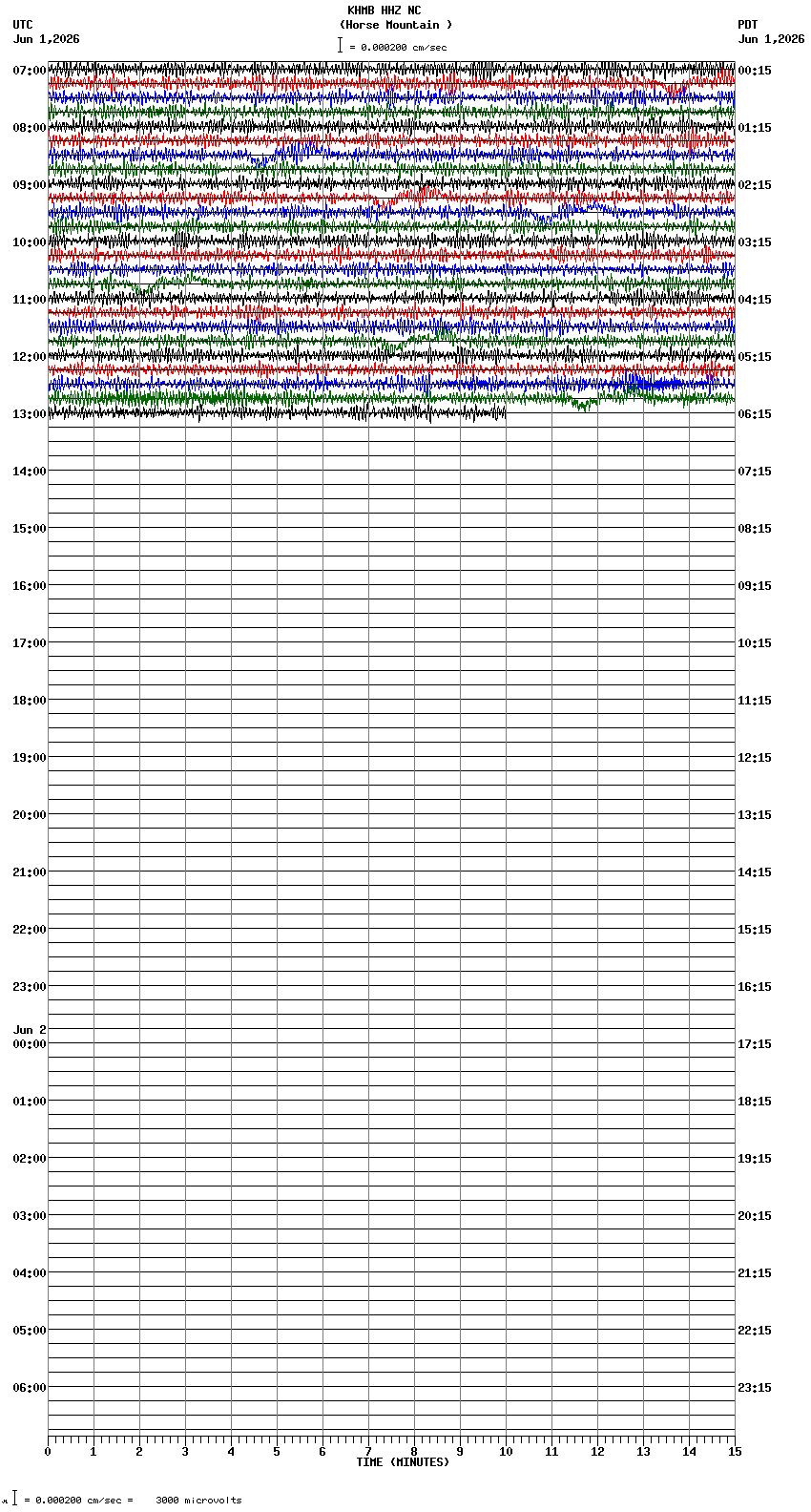Click the 18:15 PDT time label
The width and height of the screenshot is (811, 1512).
(755, 1102)
